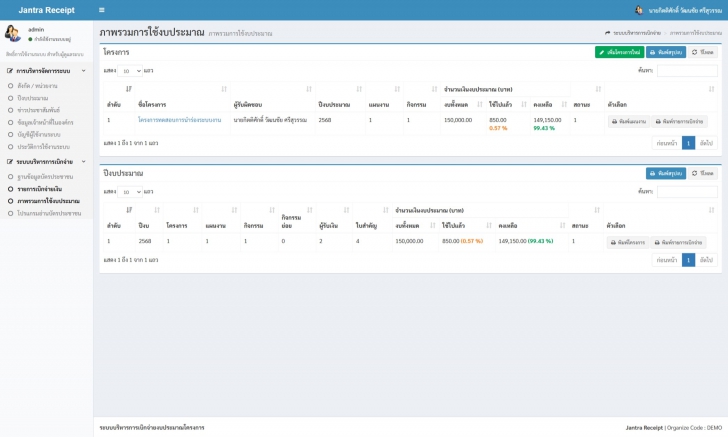Refresh the ปีงบประมาณ panel with the reload button
The width and height of the screenshot is (728, 437).
(x=702, y=173)
